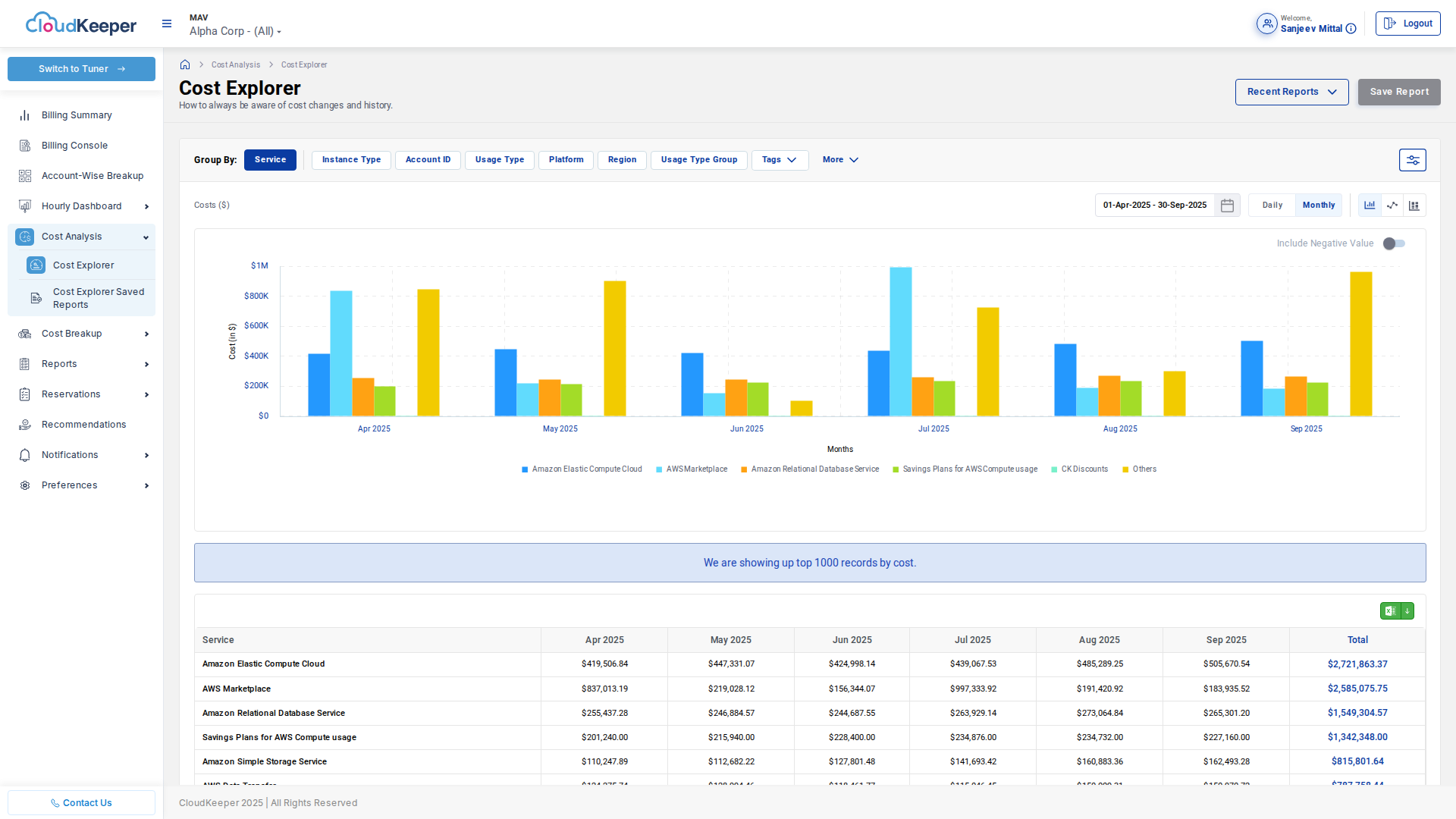Go to home via breadcrumb icon

click(185, 65)
